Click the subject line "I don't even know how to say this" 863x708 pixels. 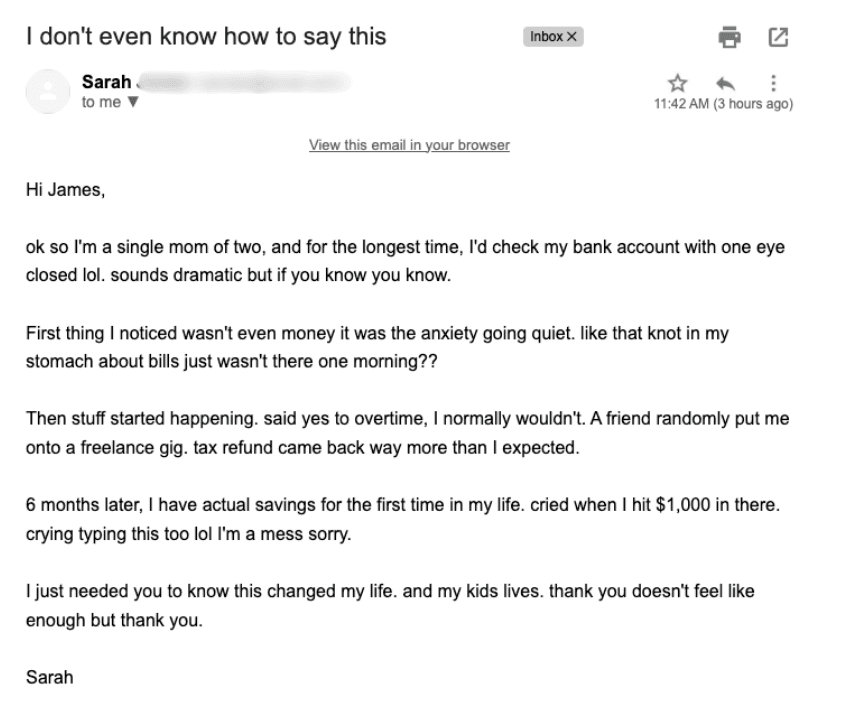206,37
